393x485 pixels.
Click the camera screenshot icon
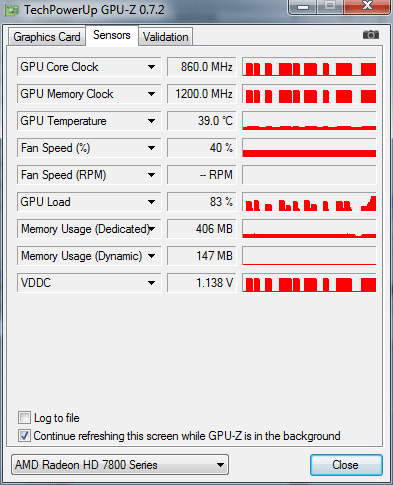[371, 35]
